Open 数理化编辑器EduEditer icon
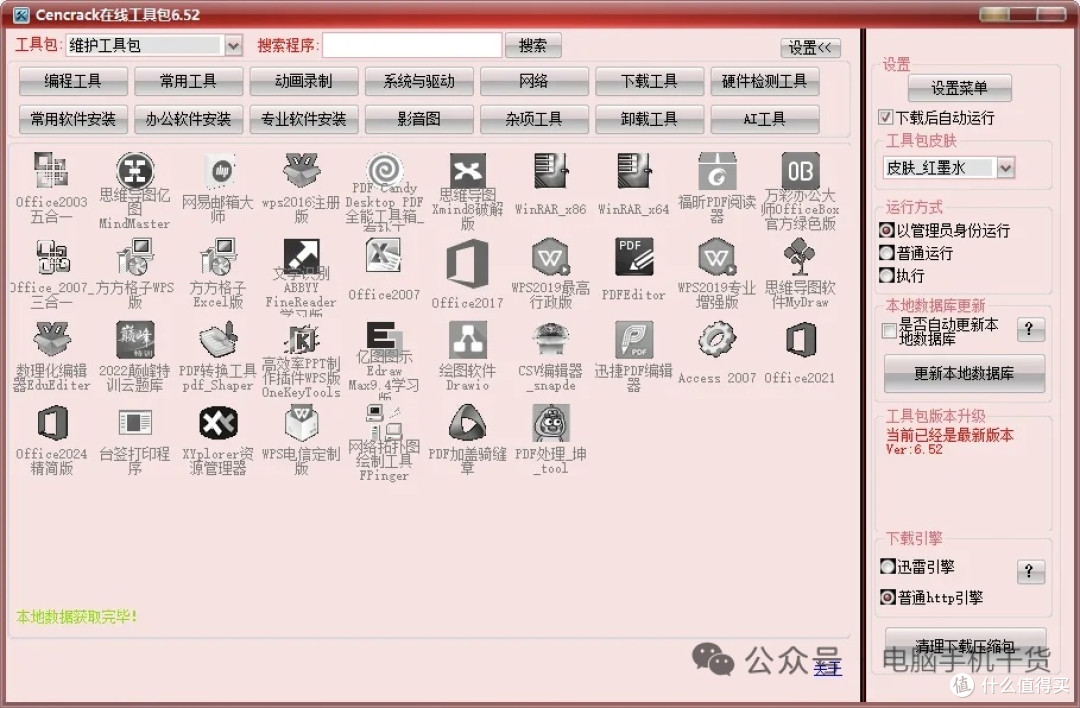 pos(52,340)
